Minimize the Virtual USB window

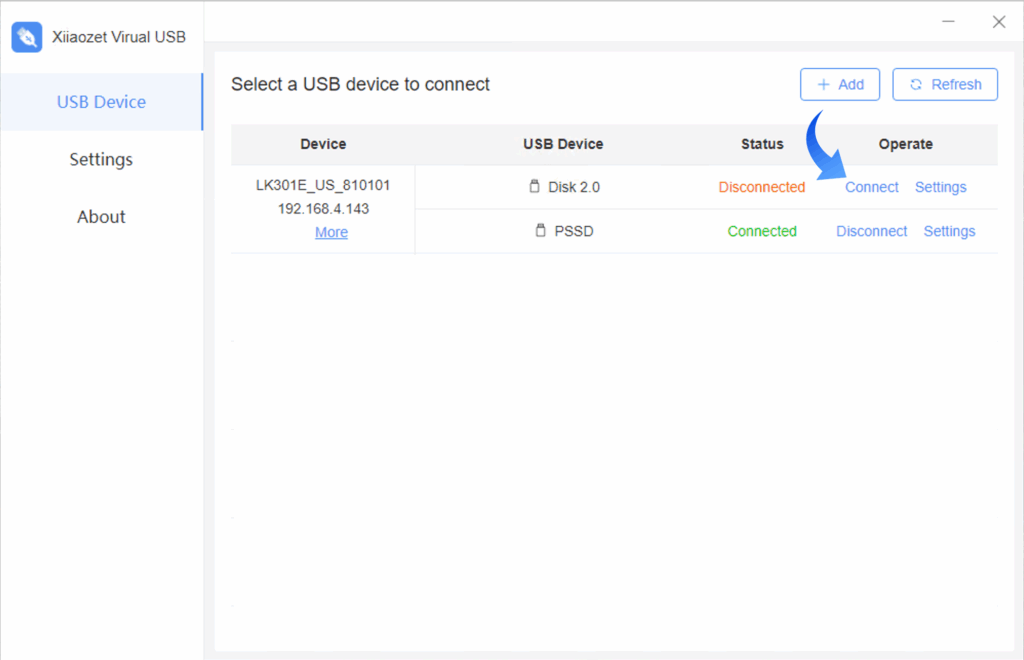[948, 22]
